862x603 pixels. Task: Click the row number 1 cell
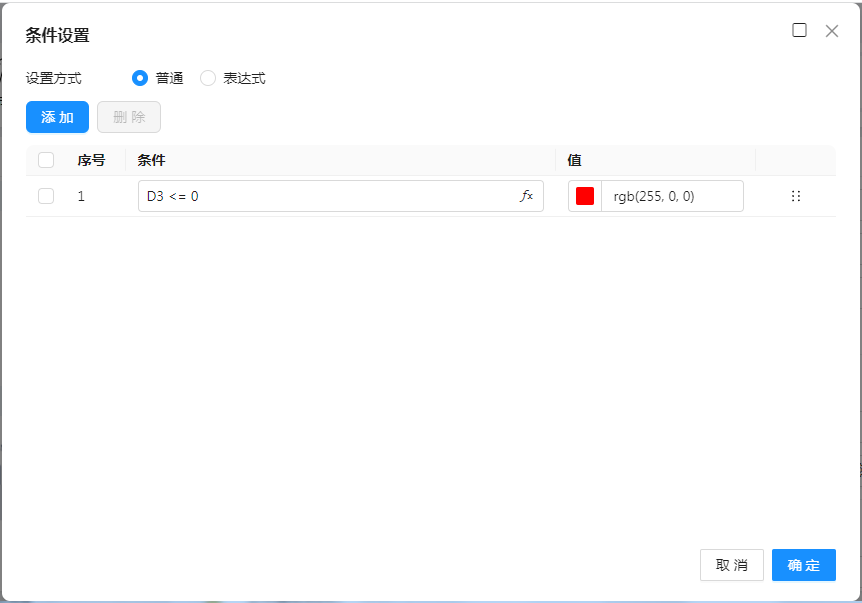tap(81, 196)
